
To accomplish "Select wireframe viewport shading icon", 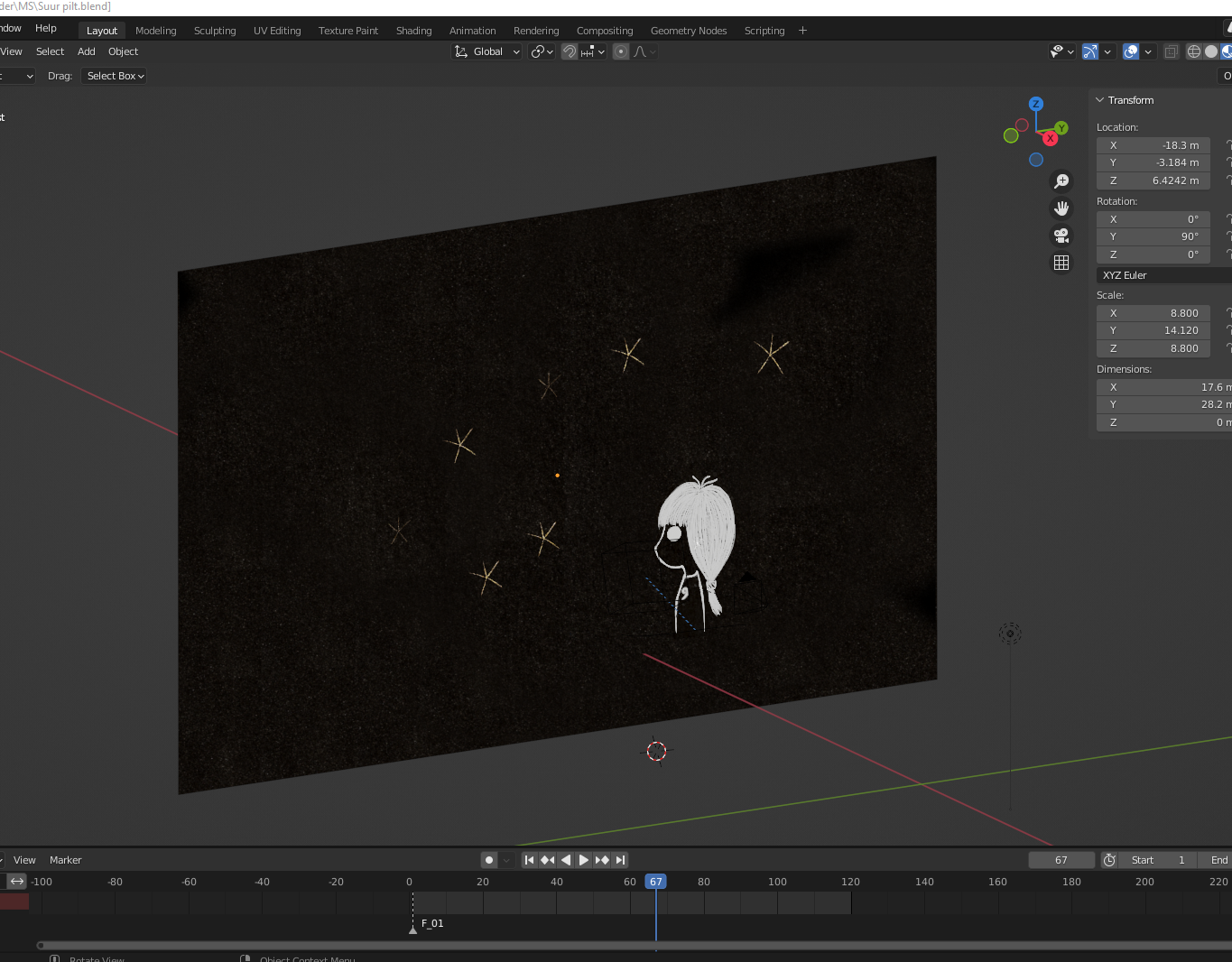I will (x=1193, y=51).
